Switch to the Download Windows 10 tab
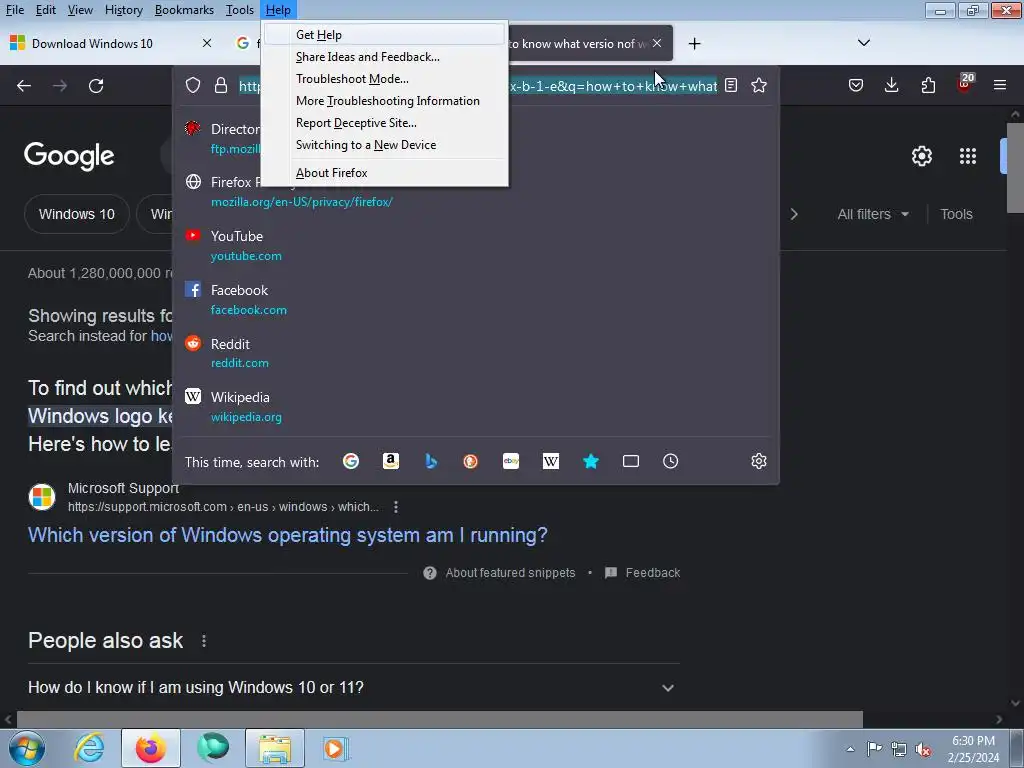Image resolution: width=1024 pixels, height=768 pixels. pyautogui.click(x=112, y=44)
